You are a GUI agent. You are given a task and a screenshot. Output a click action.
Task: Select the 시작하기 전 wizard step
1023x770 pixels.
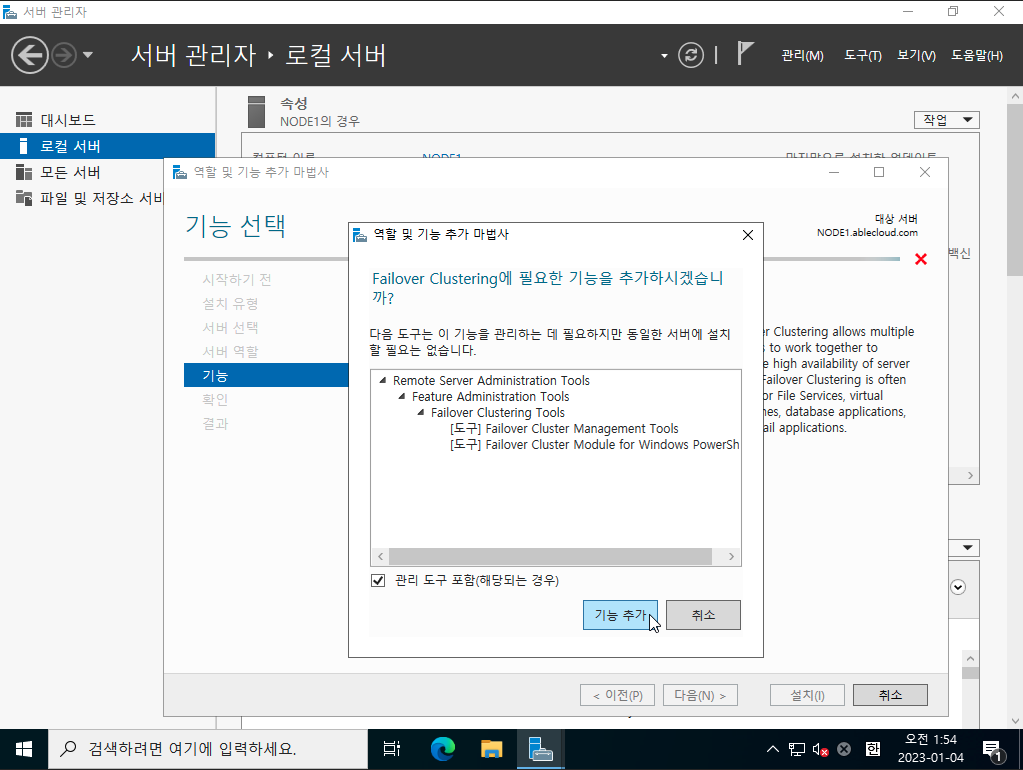(x=237, y=279)
